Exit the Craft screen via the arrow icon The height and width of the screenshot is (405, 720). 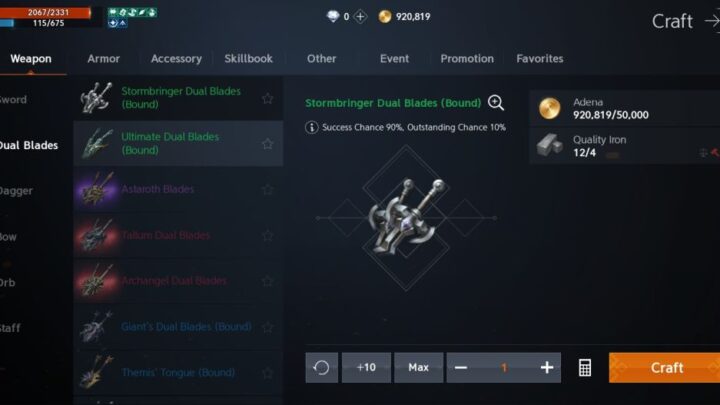(712, 21)
